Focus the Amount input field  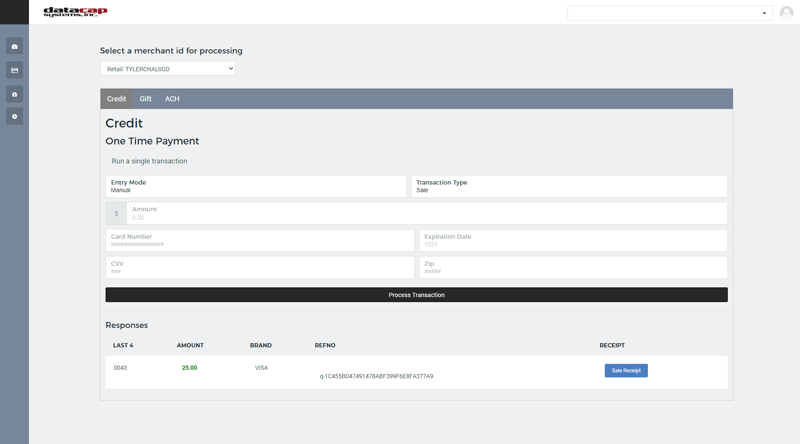427,213
